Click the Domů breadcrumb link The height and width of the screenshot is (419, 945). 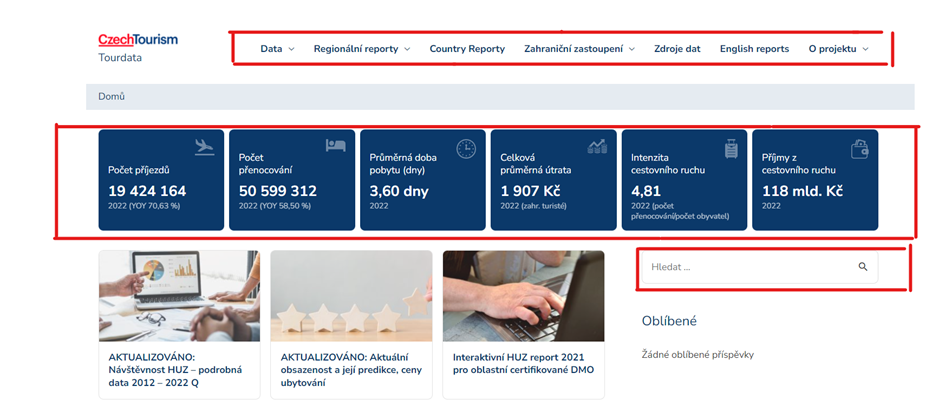[x=111, y=97]
